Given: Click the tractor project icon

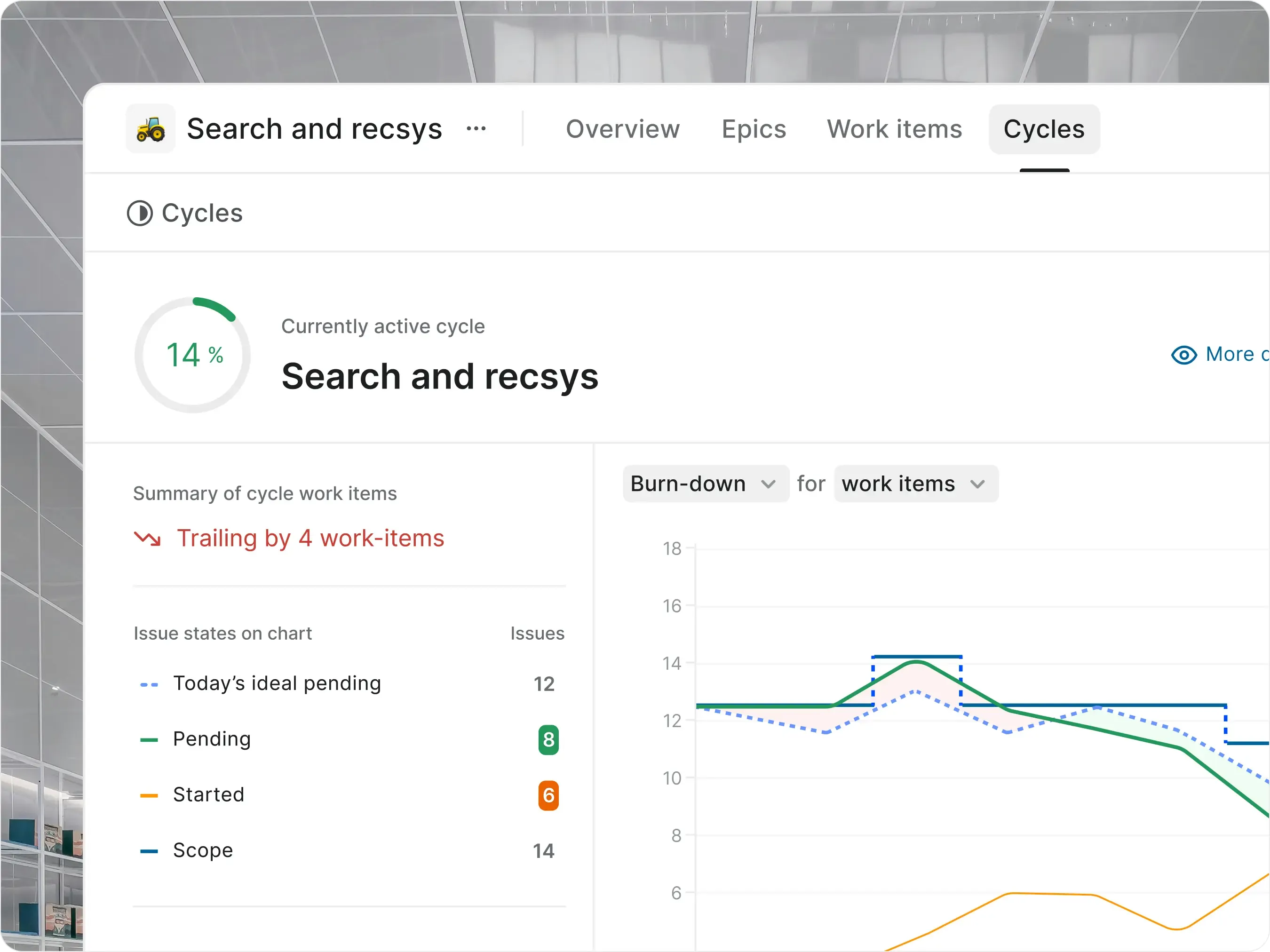Looking at the screenshot, I should (x=151, y=128).
